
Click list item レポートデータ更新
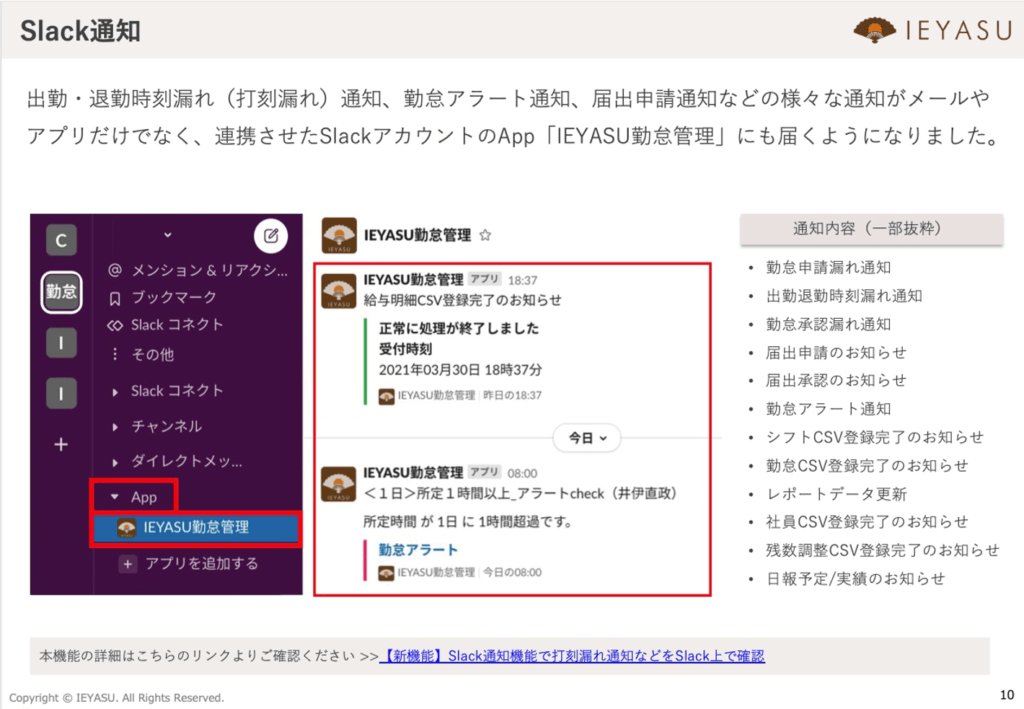coord(836,494)
